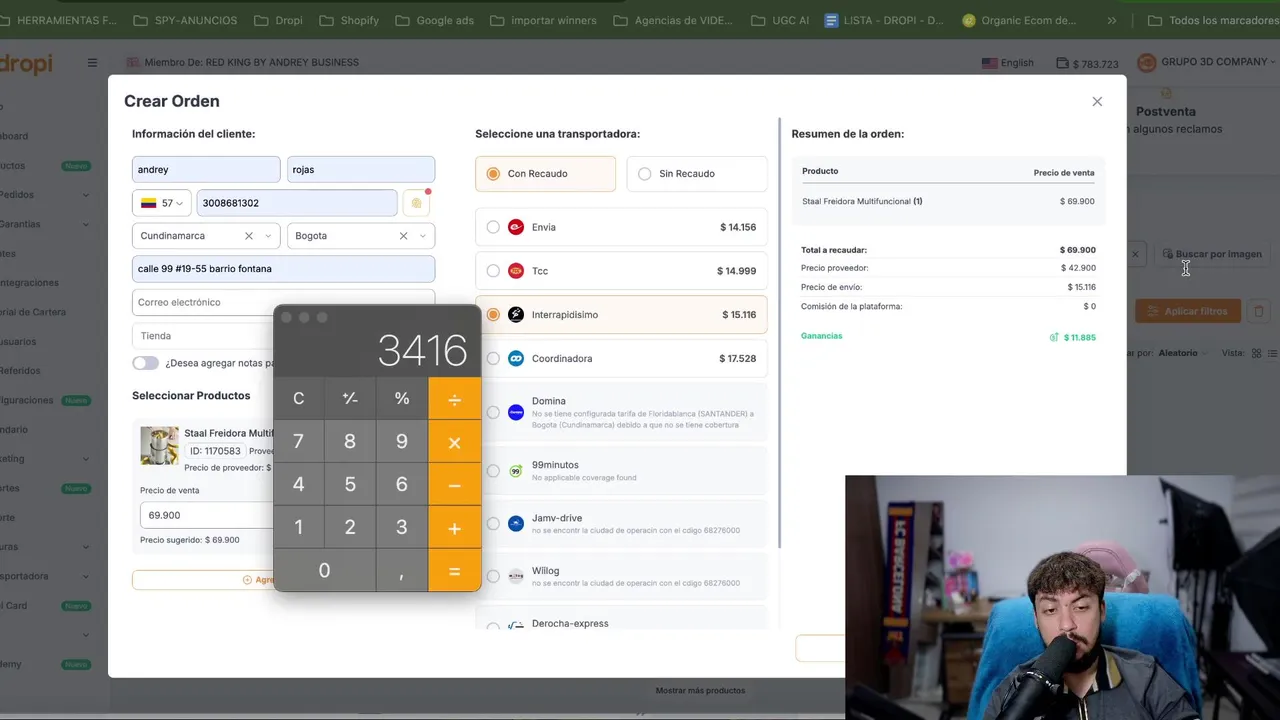
Task: Expand the Garantias sidebar section
Action: 85,224
